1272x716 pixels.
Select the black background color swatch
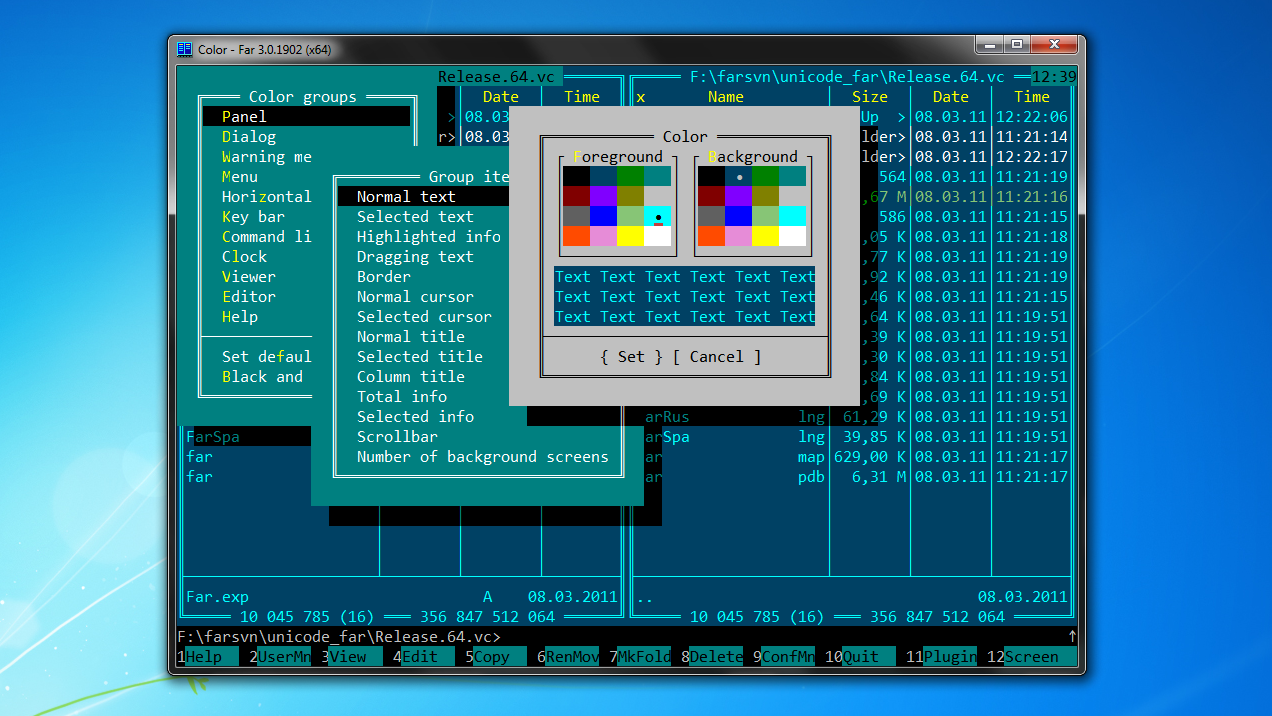click(711, 176)
